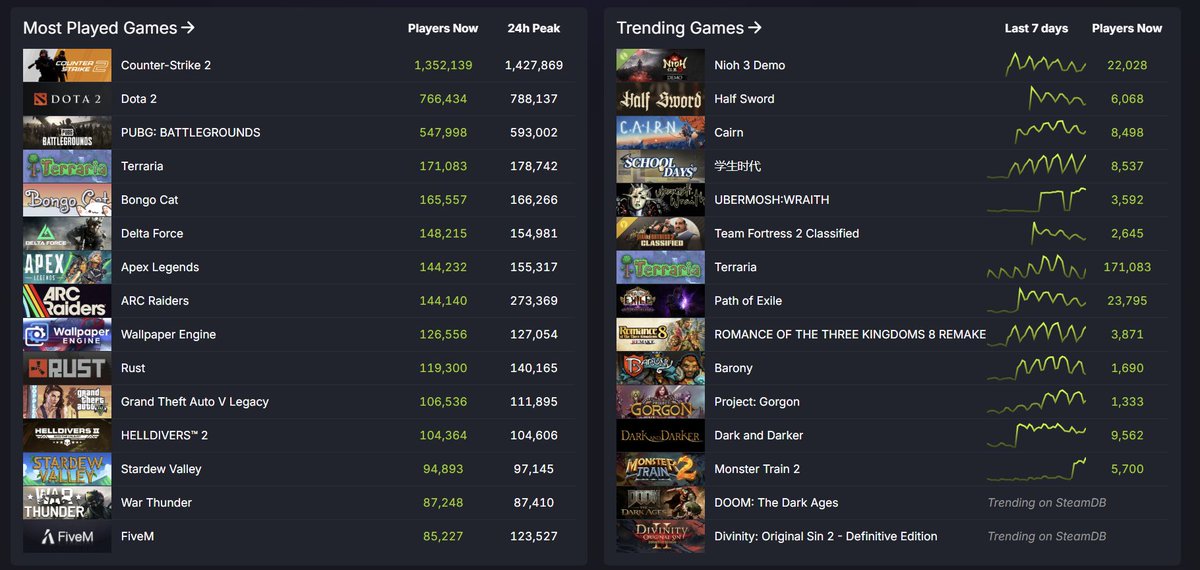Open the Stardew Valley name link
1200x570 pixels.
161,469
